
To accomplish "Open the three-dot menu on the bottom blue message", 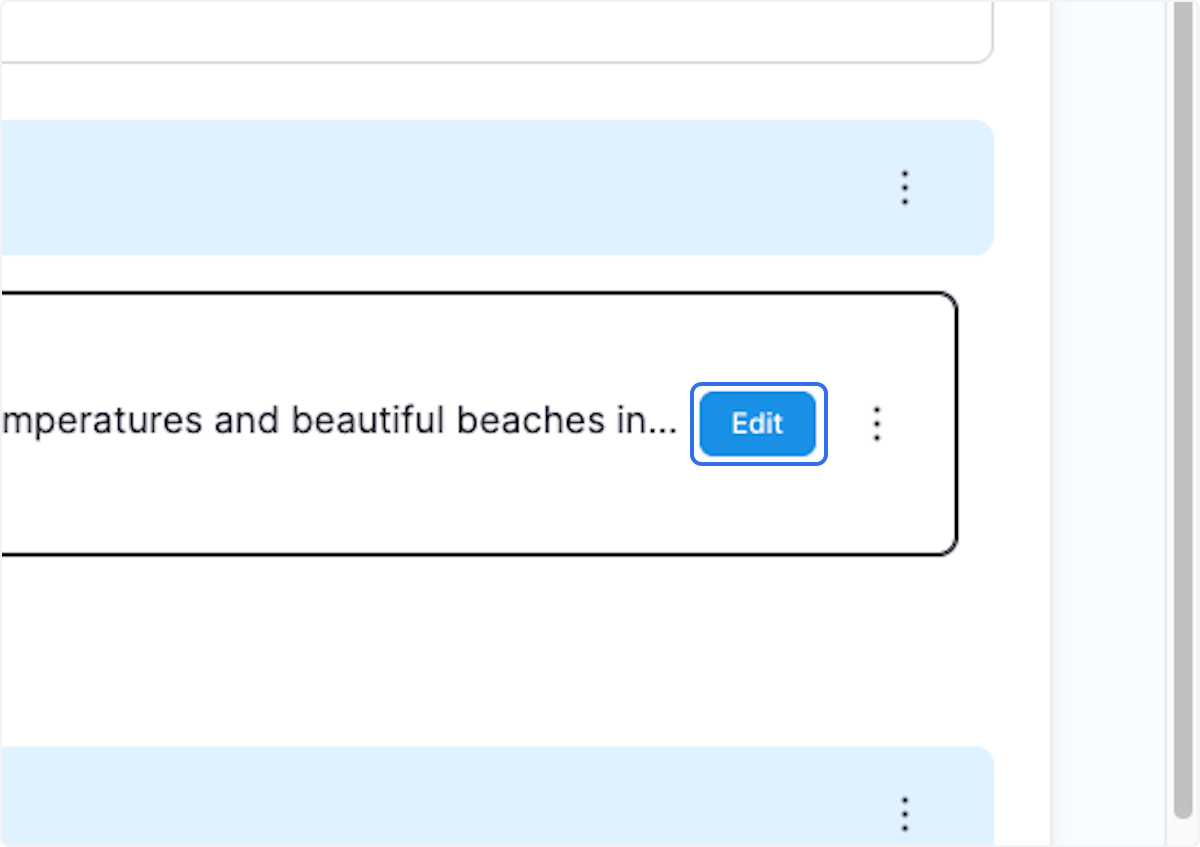I will pos(905,814).
